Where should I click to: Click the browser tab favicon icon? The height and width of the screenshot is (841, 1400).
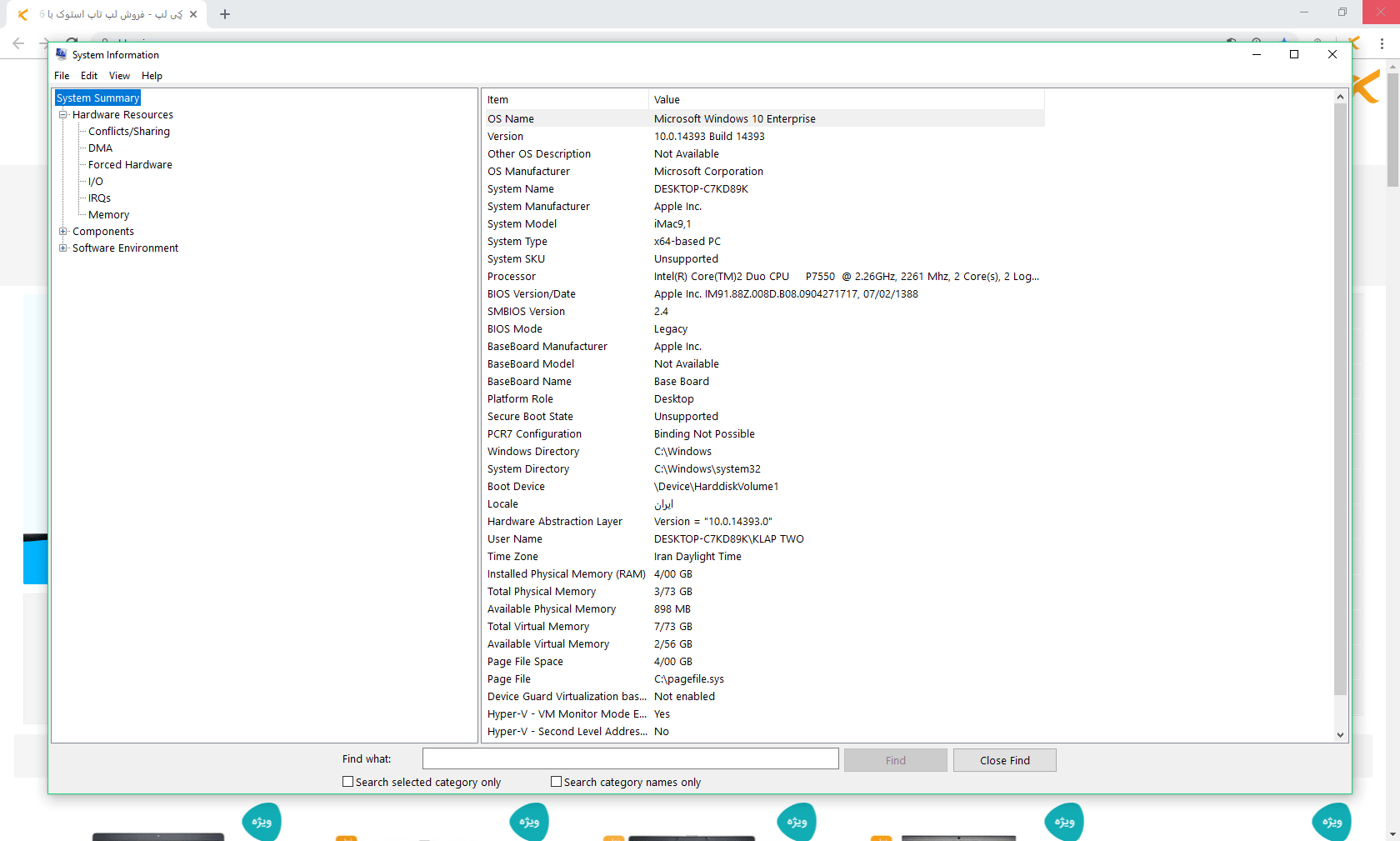click(x=22, y=14)
